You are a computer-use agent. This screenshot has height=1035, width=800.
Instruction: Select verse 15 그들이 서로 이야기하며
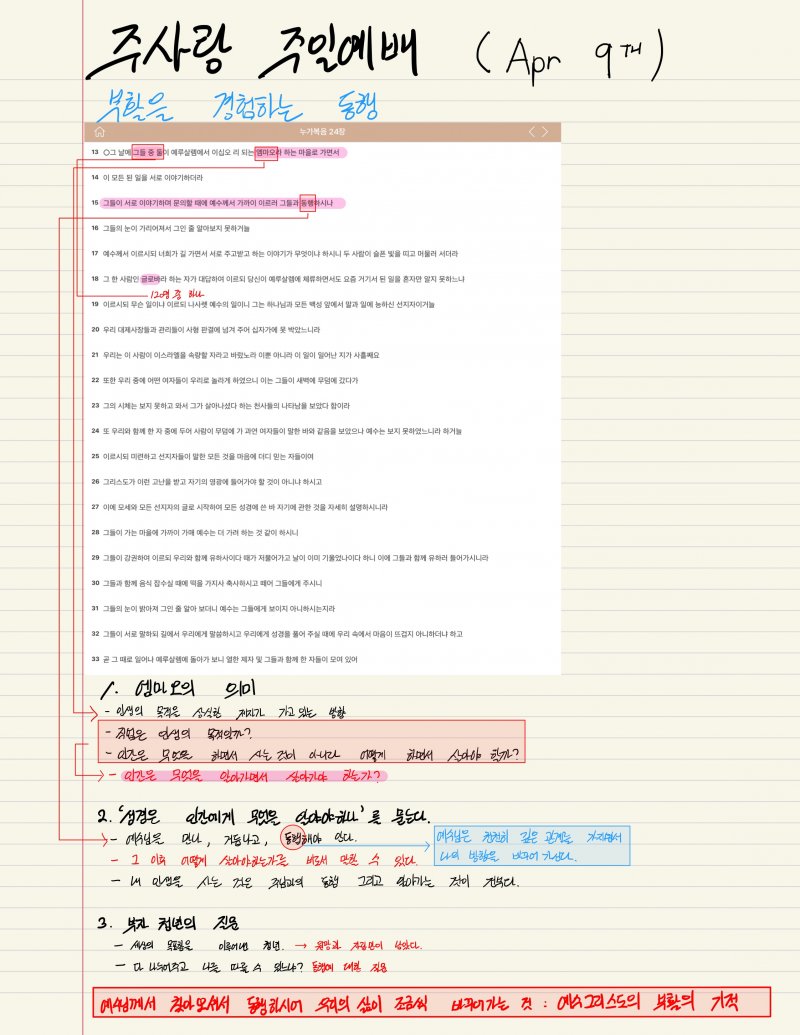[212, 203]
